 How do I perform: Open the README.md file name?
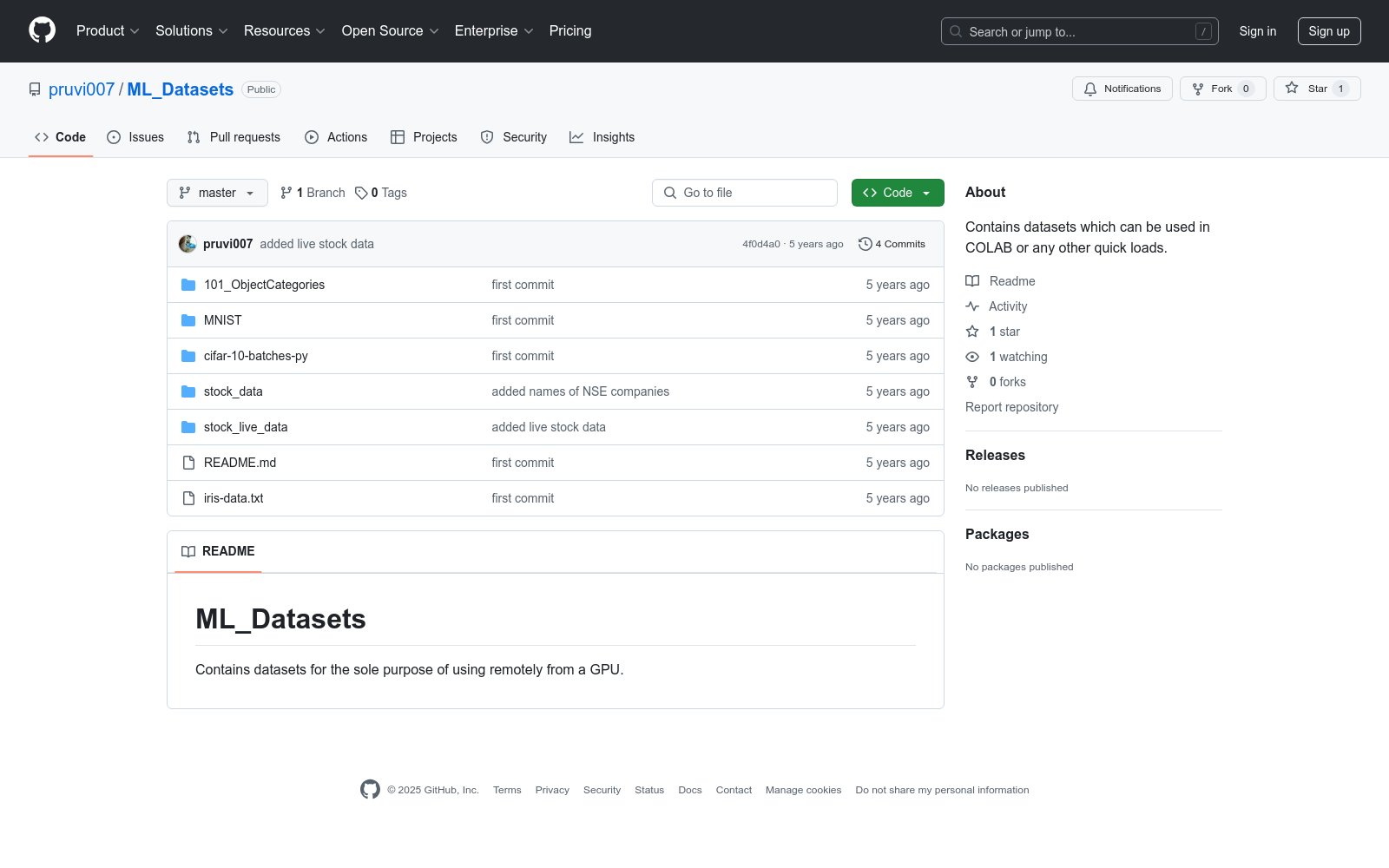[x=240, y=463]
